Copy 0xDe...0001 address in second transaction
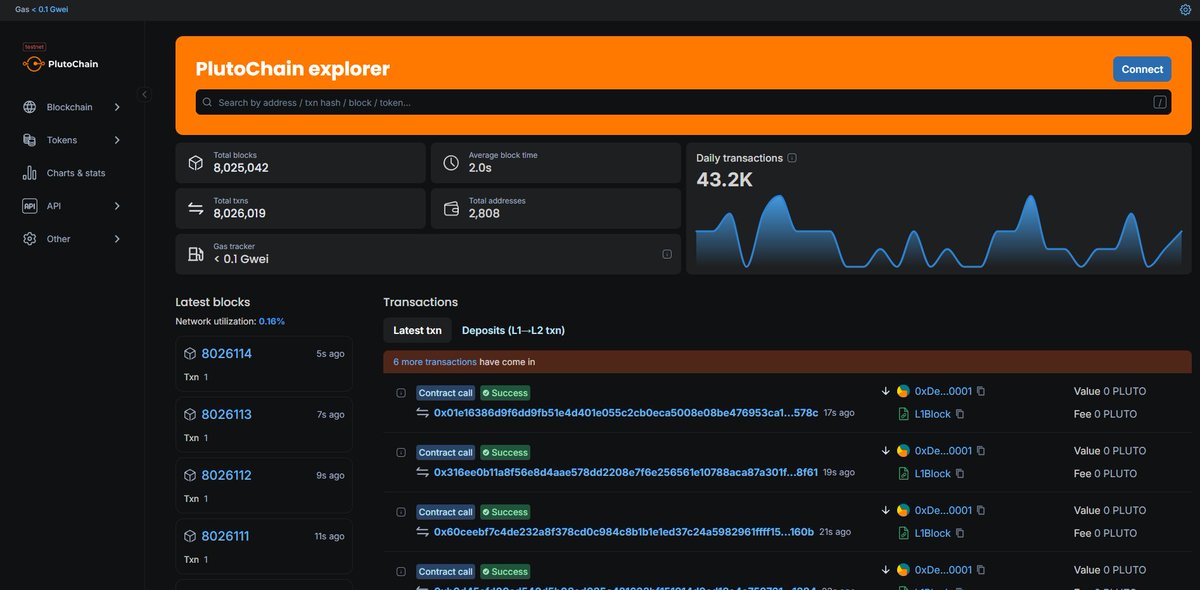1200x590 pixels. click(981, 451)
